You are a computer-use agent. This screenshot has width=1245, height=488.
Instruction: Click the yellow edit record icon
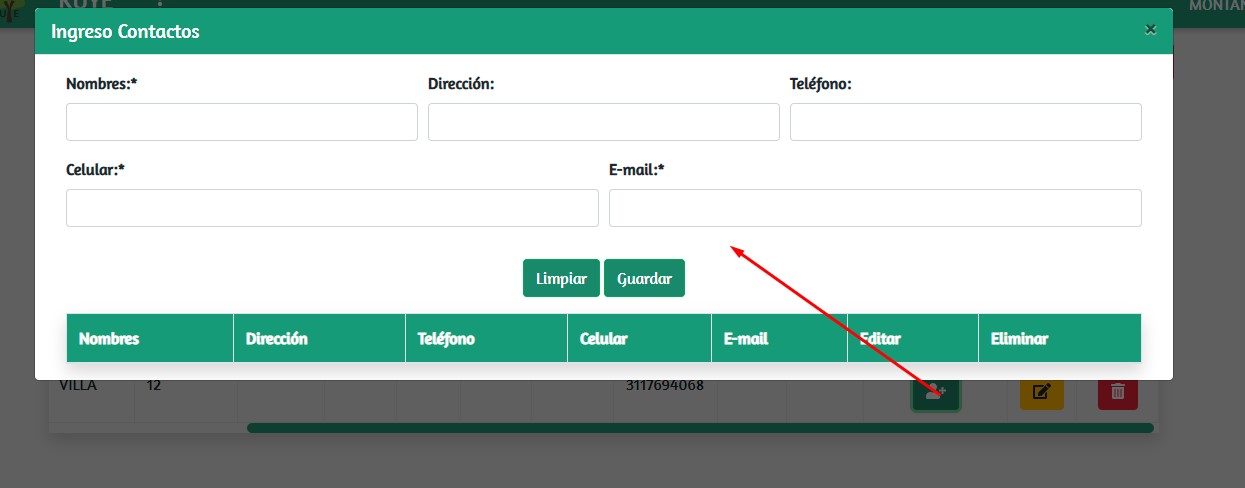tap(1041, 392)
